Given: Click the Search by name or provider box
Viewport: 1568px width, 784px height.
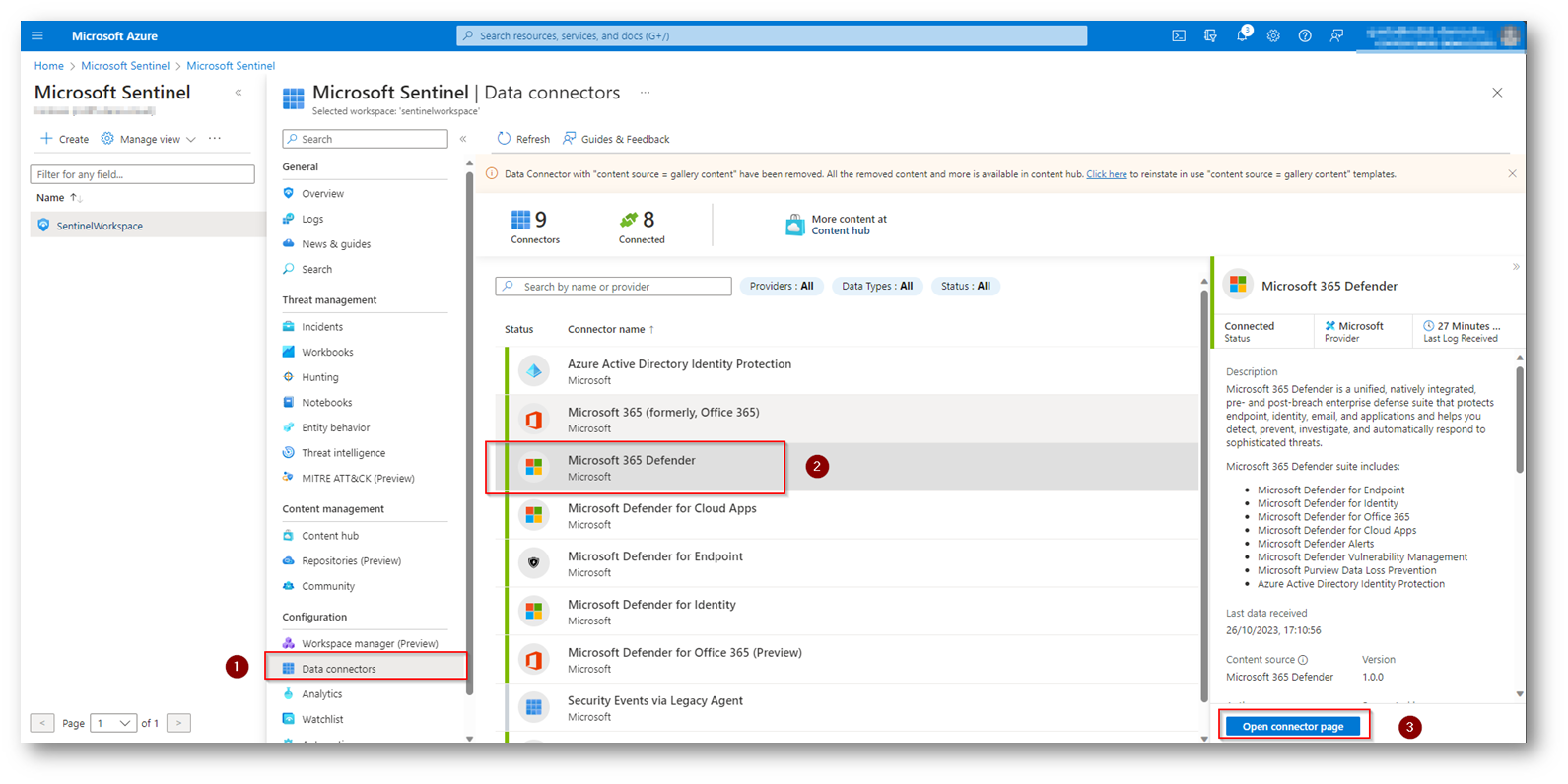Looking at the screenshot, I should click(x=613, y=287).
